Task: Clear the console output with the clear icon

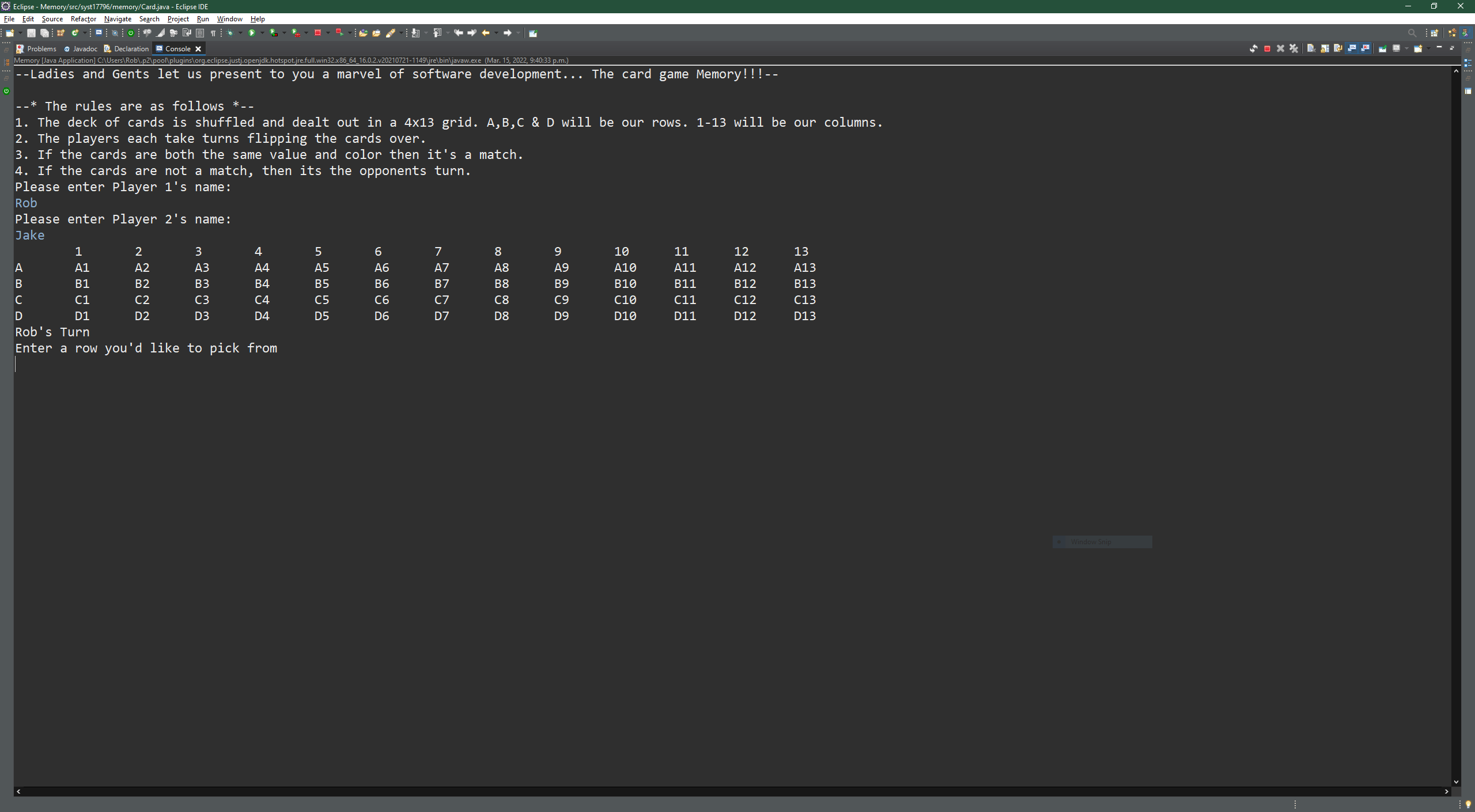Action: pyautogui.click(x=1311, y=49)
